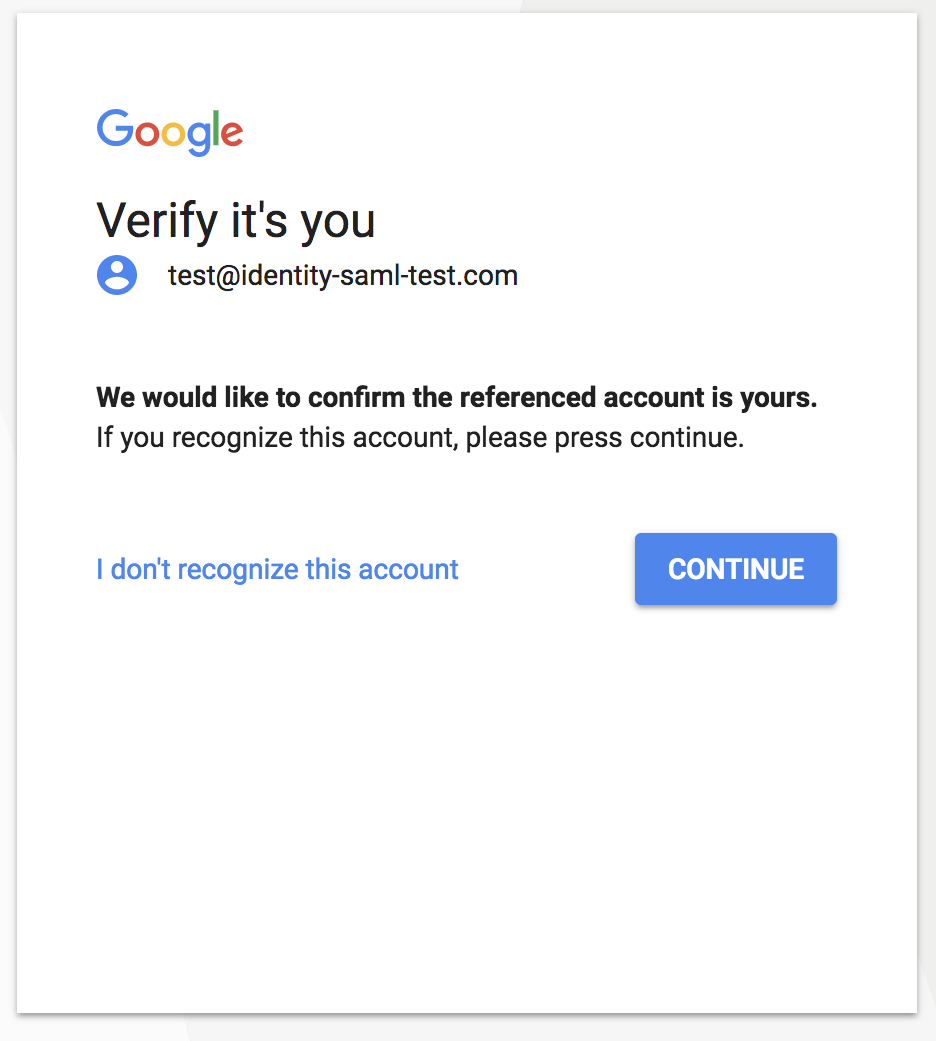Click the word "Verify" in the heading
This screenshot has height=1041, width=936.
click(157, 220)
